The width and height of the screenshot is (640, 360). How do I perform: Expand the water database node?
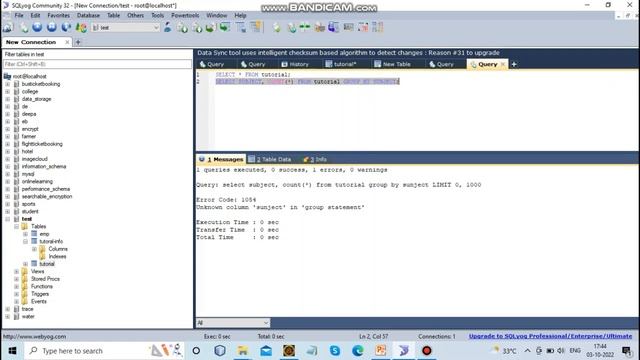[7, 317]
